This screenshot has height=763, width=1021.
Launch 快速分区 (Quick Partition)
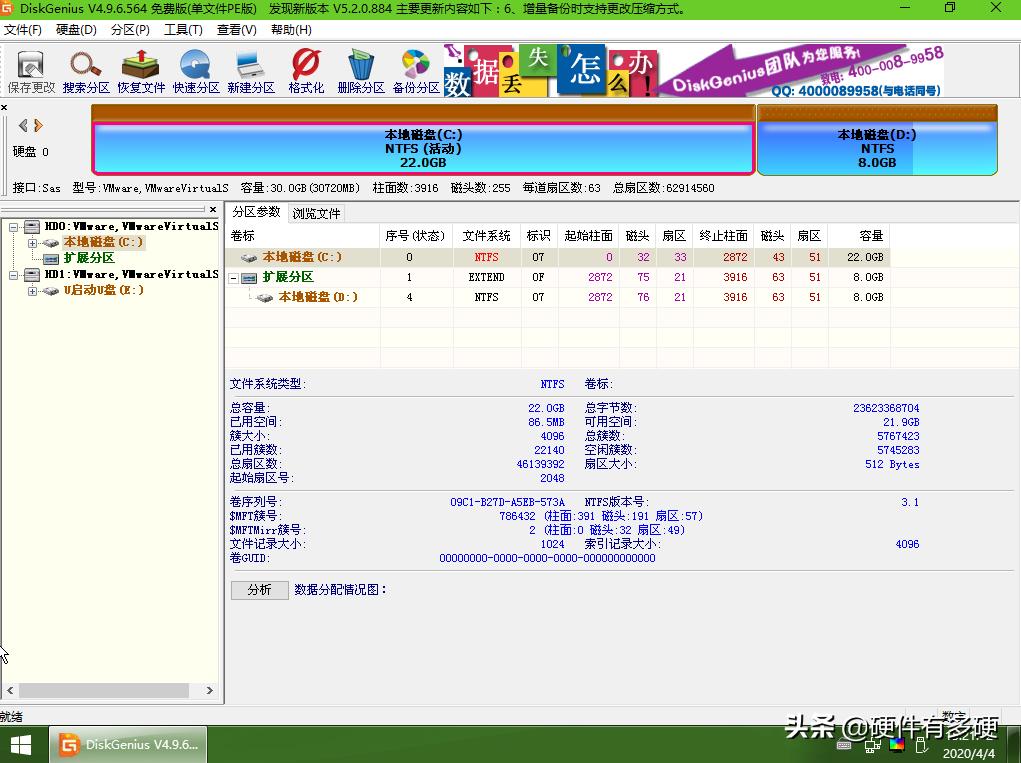(x=195, y=70)
